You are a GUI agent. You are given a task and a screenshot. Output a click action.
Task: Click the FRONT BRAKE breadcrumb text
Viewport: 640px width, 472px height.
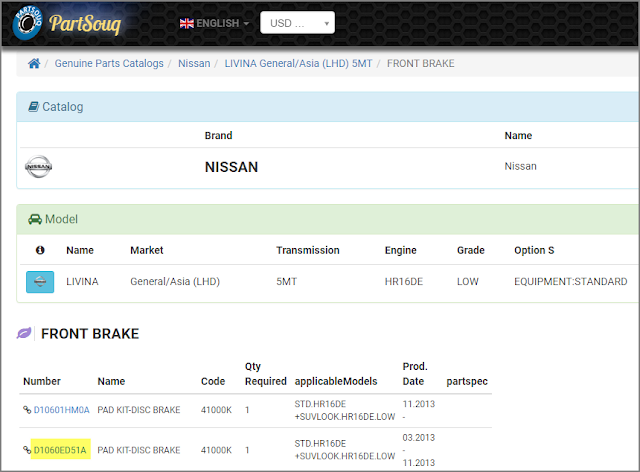420,63
